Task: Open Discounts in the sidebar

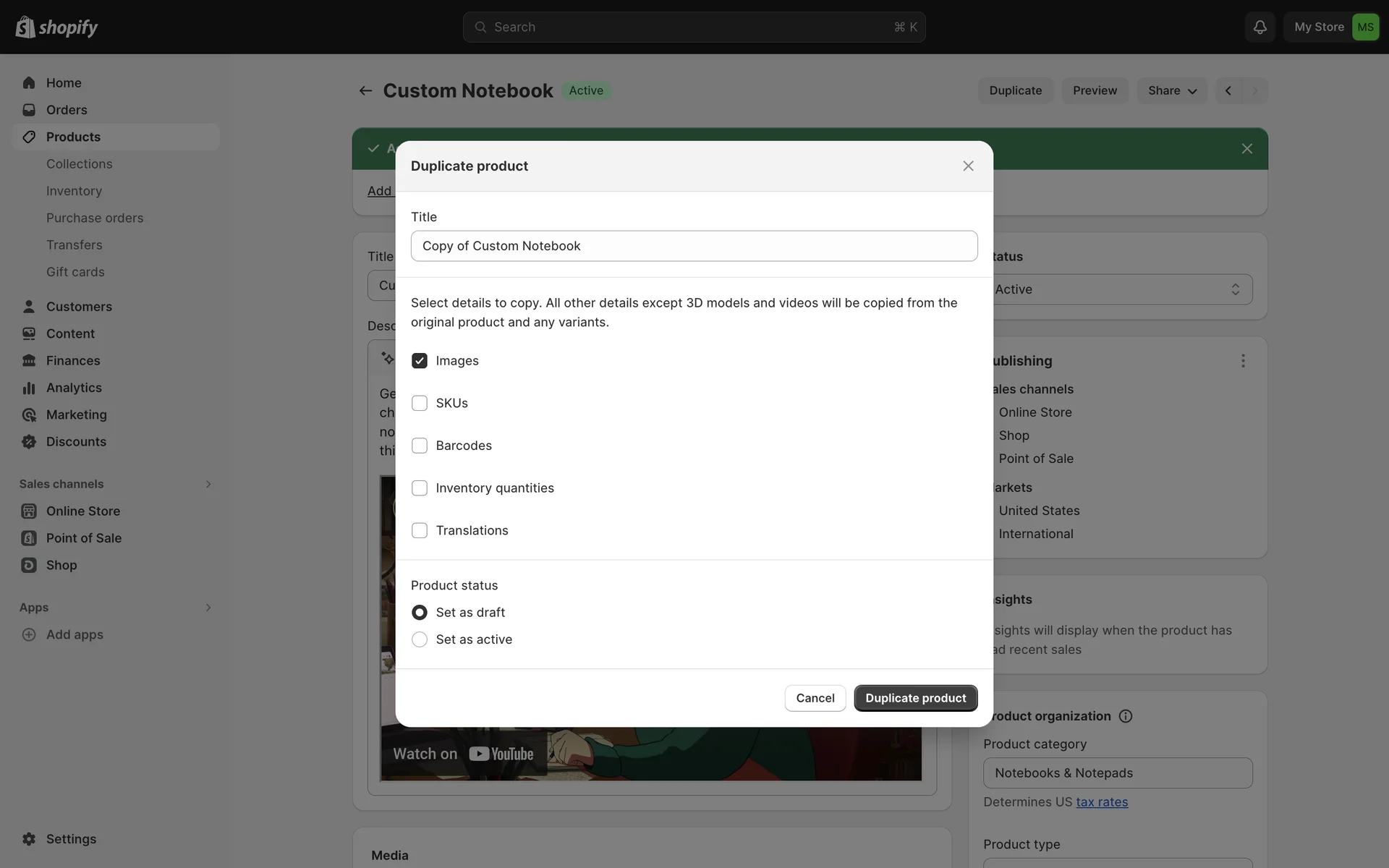Action: pyautogui.click(x=75, y=441)
